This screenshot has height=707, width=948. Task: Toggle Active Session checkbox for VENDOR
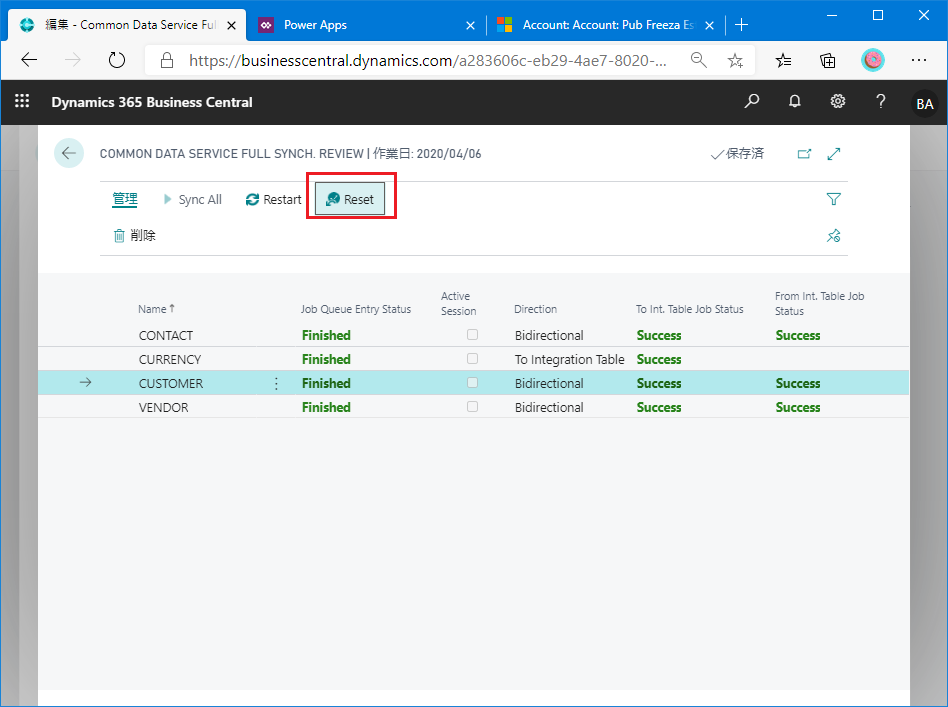coord(472,407)
